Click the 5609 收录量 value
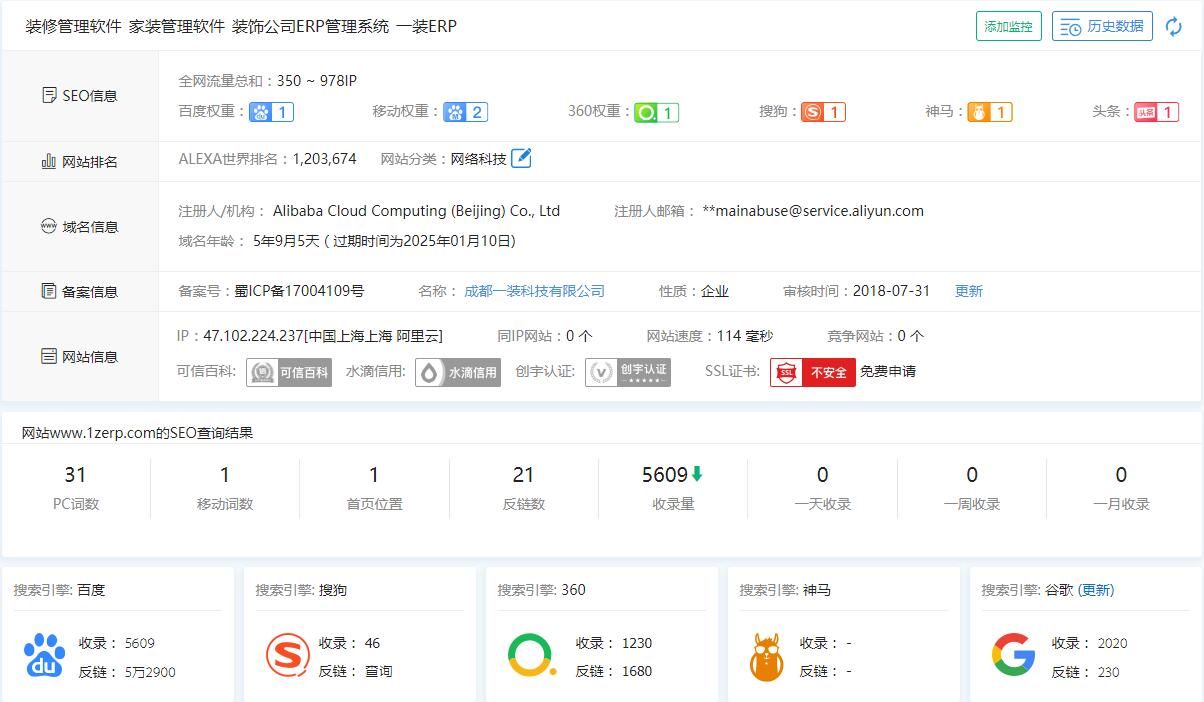 [x=665, y=475]
